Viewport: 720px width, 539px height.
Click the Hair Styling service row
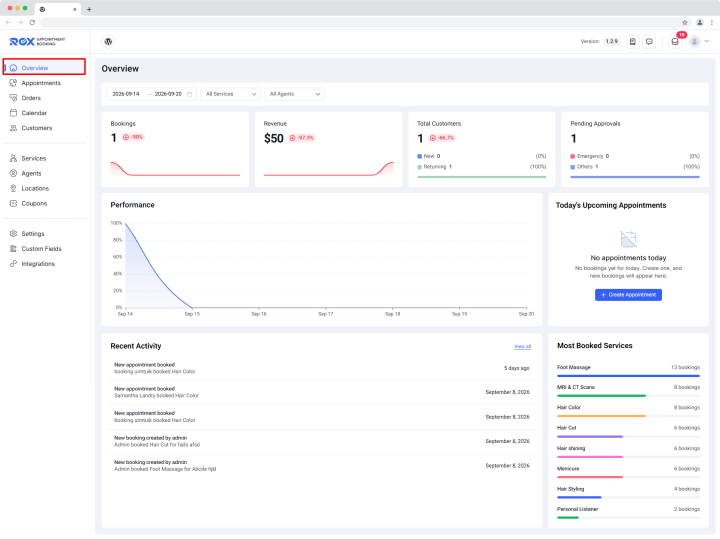coord(628,493)
